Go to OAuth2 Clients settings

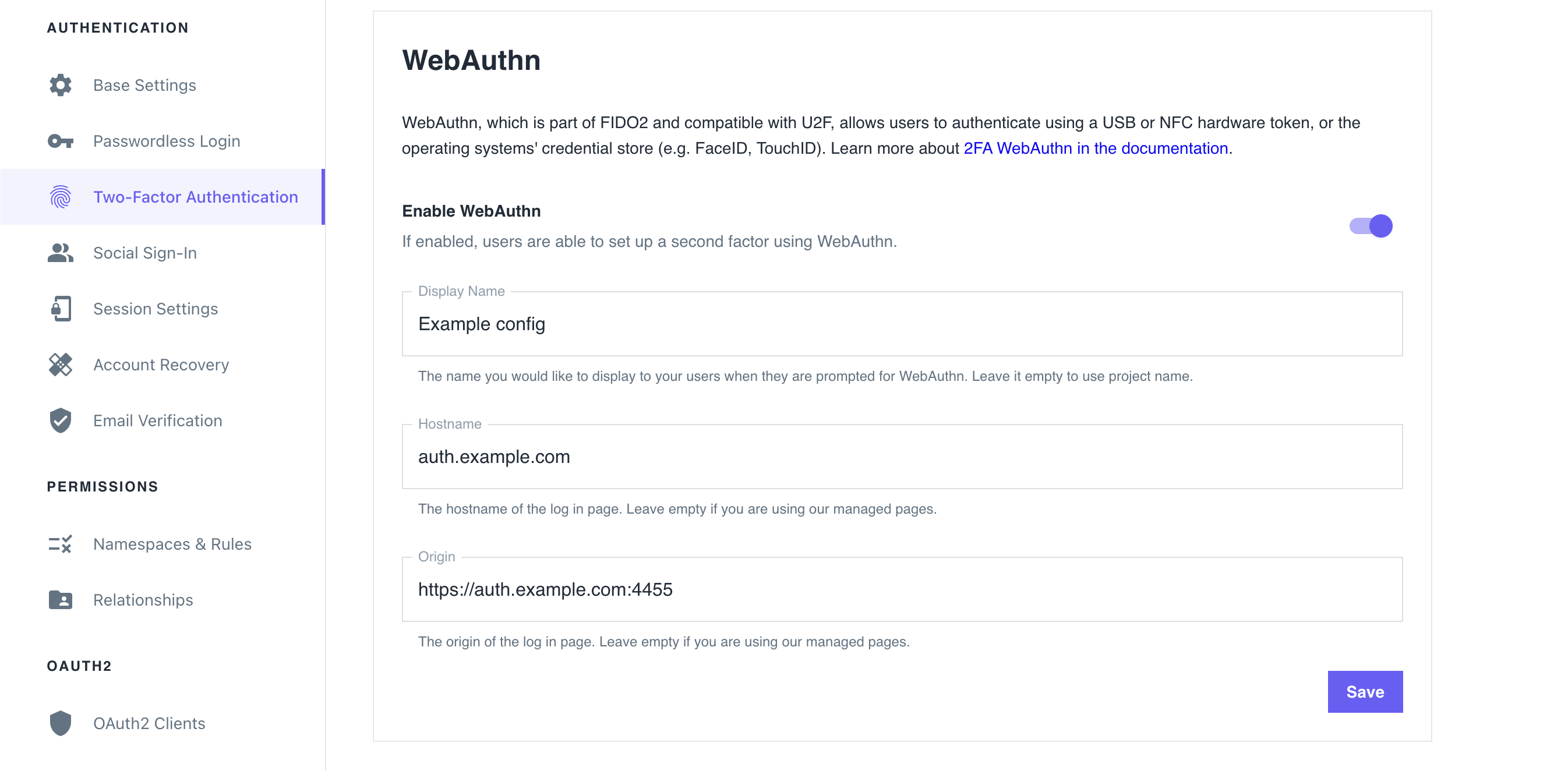tap(149, 723)
